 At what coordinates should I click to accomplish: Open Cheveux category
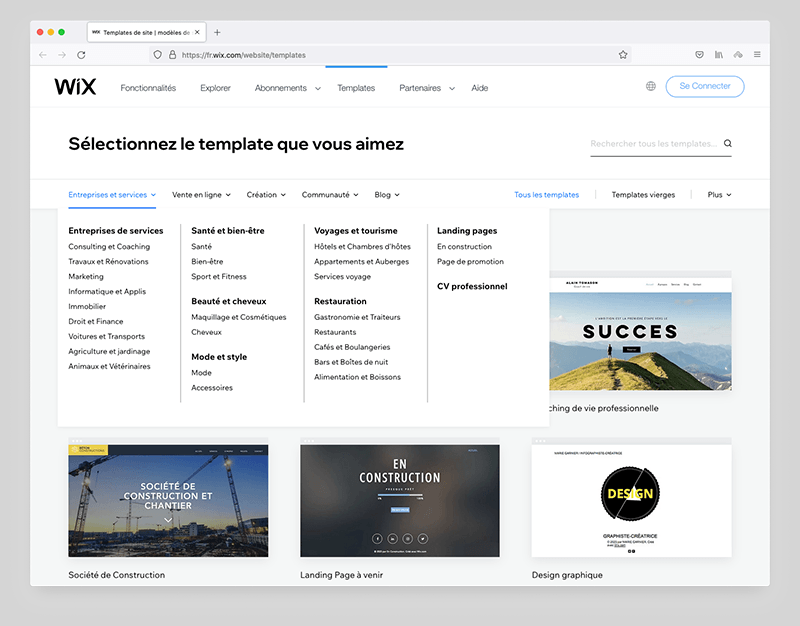[207, 332]
